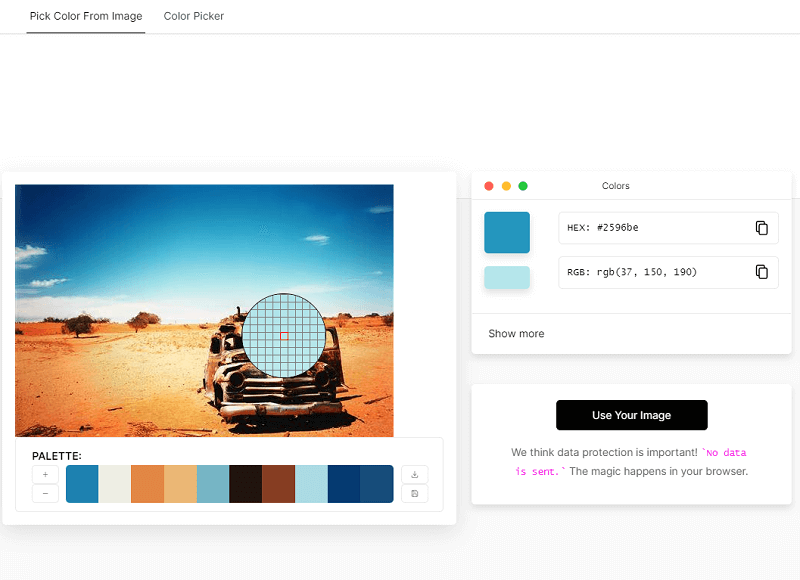Expand Show more in Colors panel
This screenshot has height=580, width=800.
point(516,334)
